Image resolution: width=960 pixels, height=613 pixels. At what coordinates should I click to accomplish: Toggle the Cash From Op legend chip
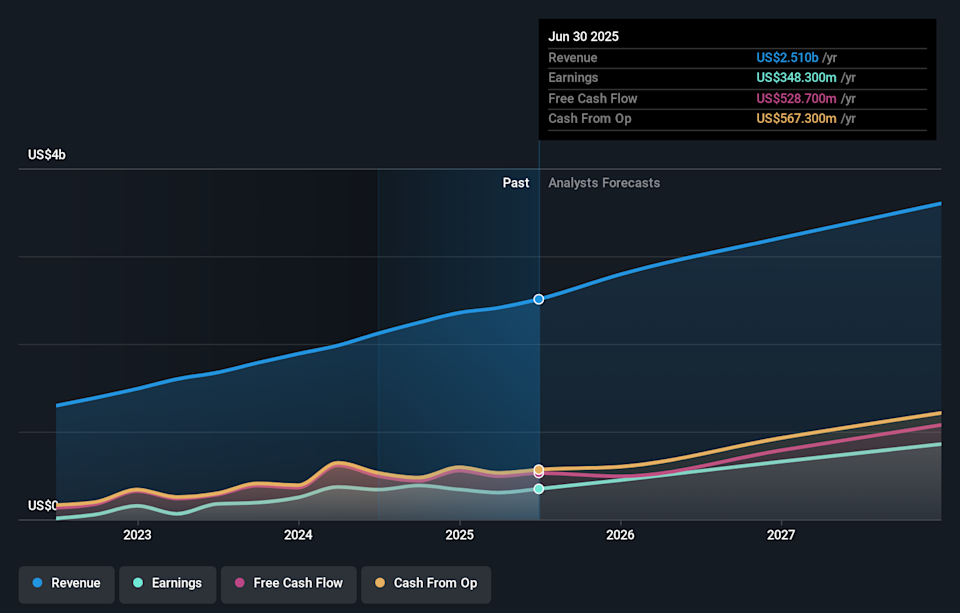pos(426,583)
